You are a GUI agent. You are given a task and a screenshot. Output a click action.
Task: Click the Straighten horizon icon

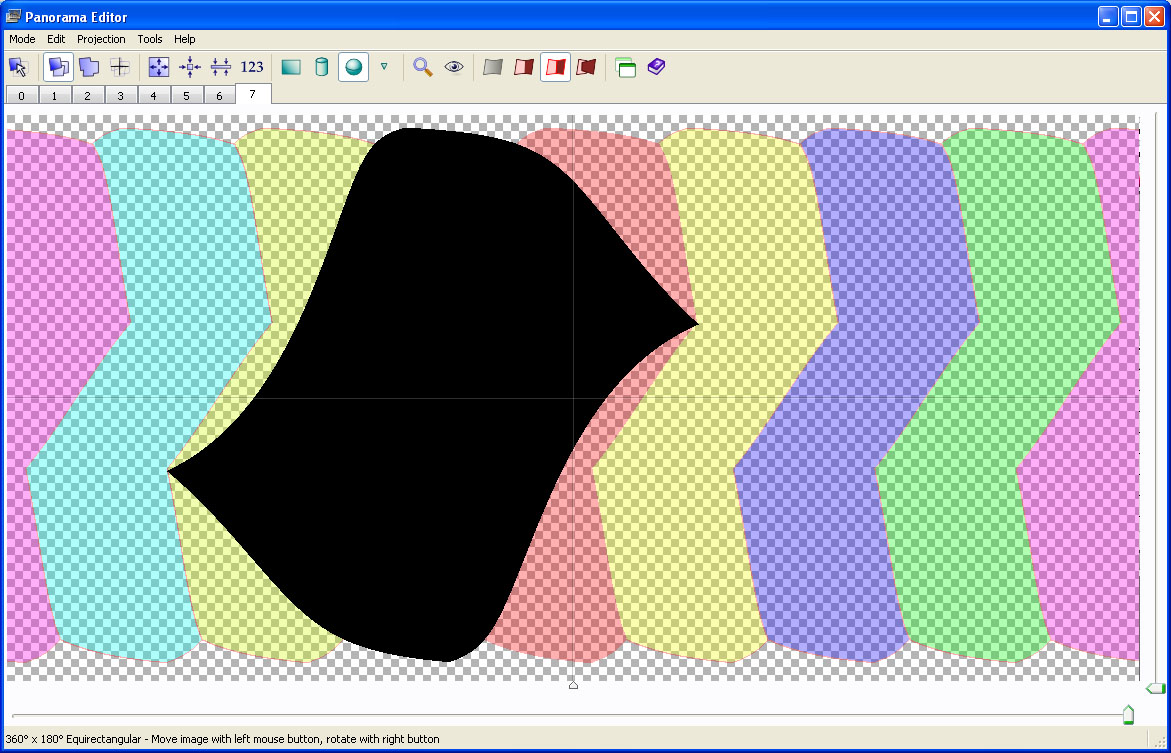point(221,67)
